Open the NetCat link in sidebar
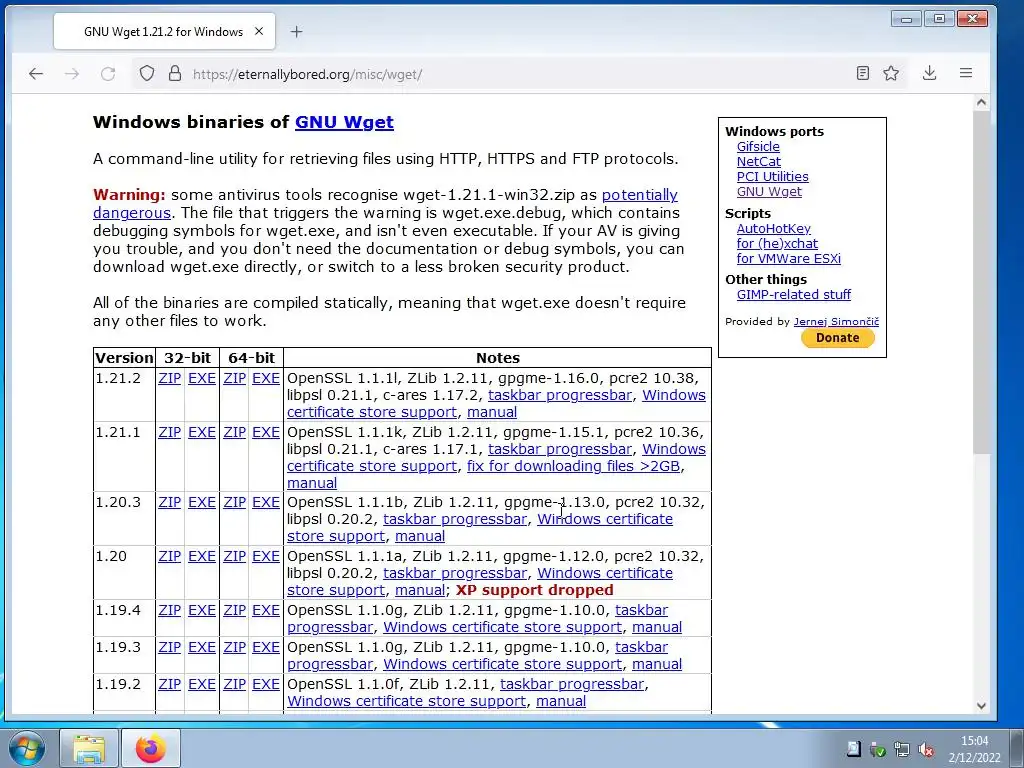Viewport: 1024px width, 768px height. coord(758,161)
